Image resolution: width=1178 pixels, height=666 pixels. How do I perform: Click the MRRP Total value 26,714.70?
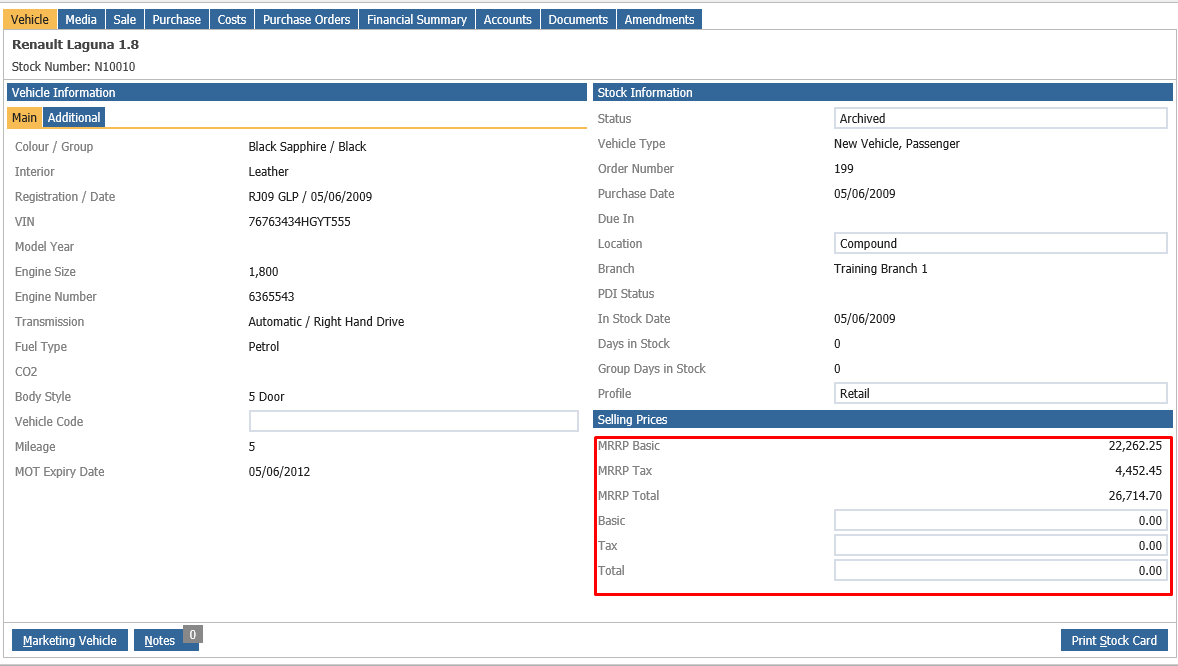point(1135,496)
